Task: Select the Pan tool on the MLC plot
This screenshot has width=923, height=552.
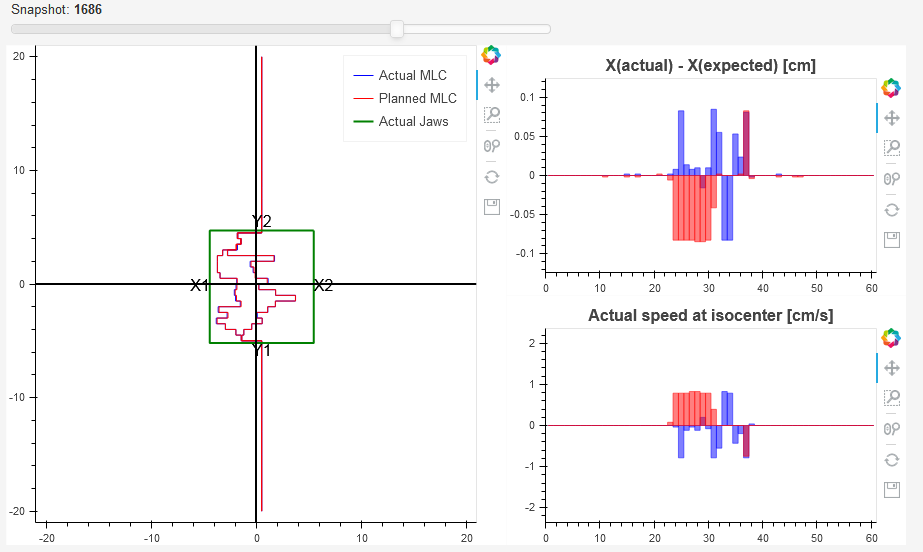Action: tap(492, 85)
